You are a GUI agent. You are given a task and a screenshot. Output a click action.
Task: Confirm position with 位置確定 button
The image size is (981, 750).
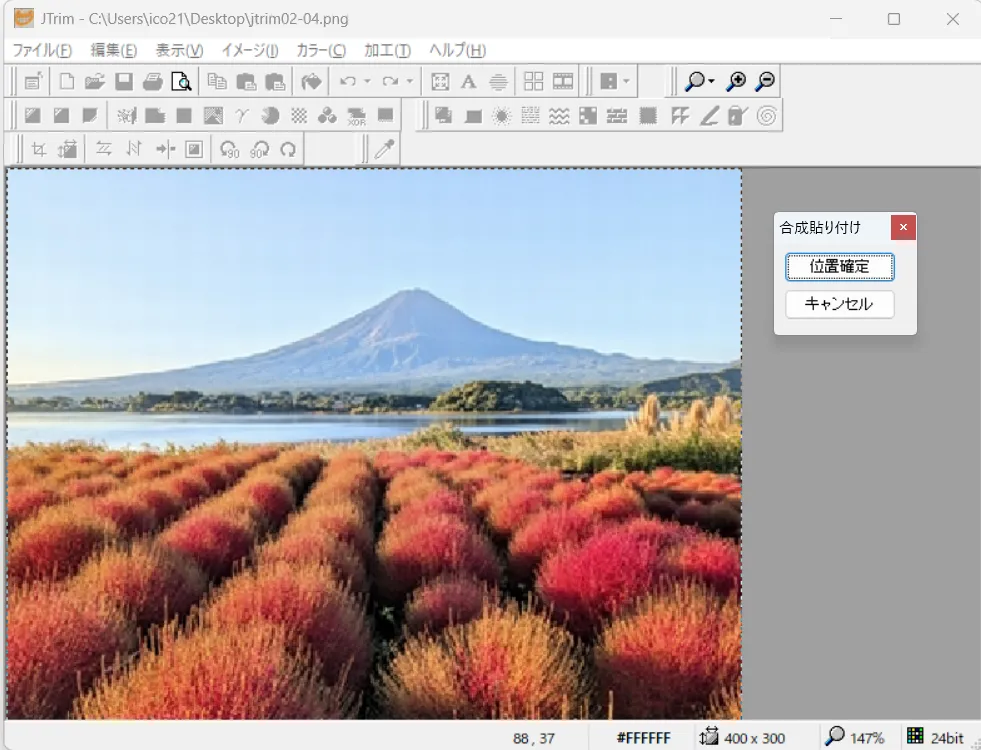click(839, 267)
